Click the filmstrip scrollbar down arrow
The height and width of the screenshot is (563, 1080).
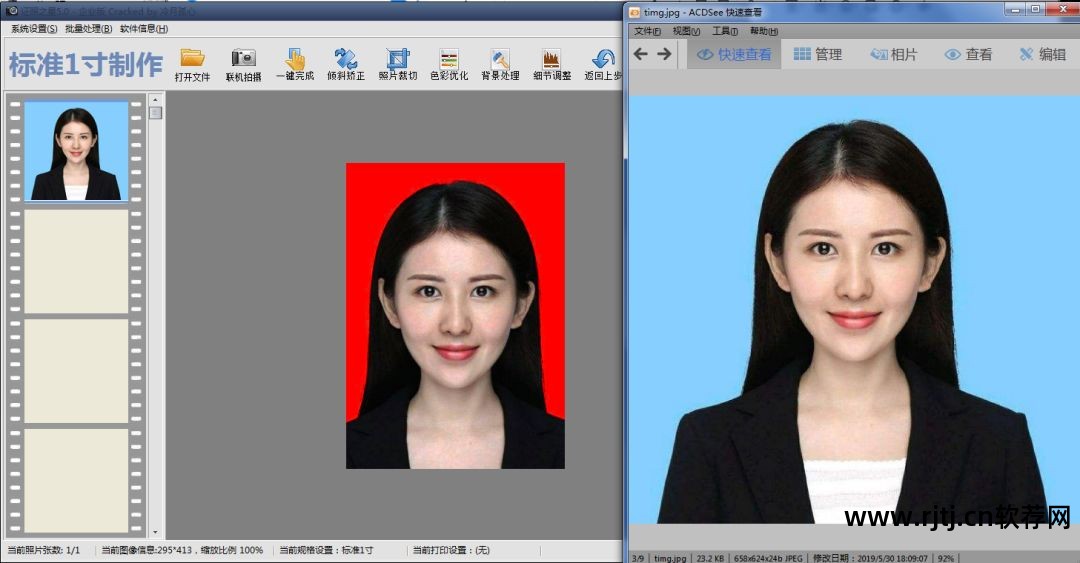[x=155, y=532]
